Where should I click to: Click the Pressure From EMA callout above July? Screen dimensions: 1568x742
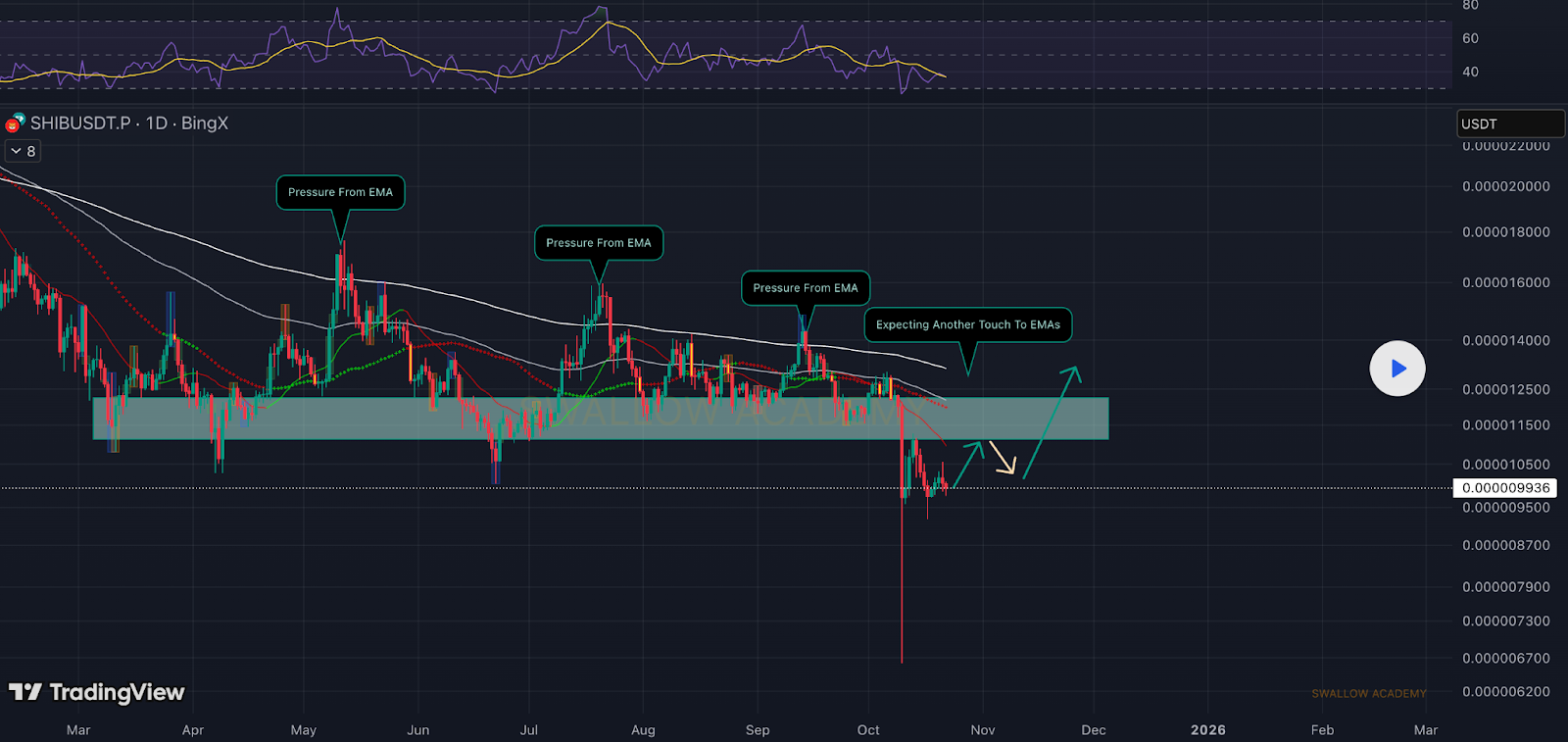(x=598, y=243)
